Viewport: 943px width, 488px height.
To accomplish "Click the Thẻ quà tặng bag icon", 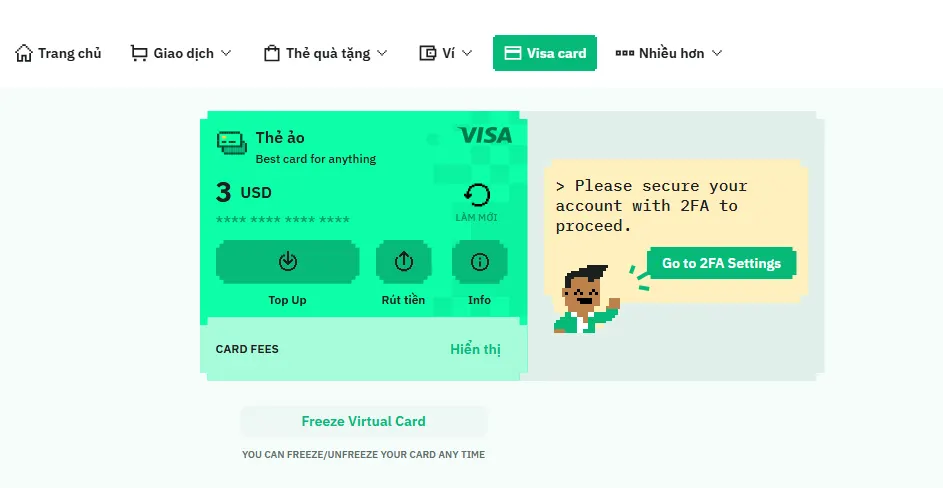I will [x=271, y=53].
